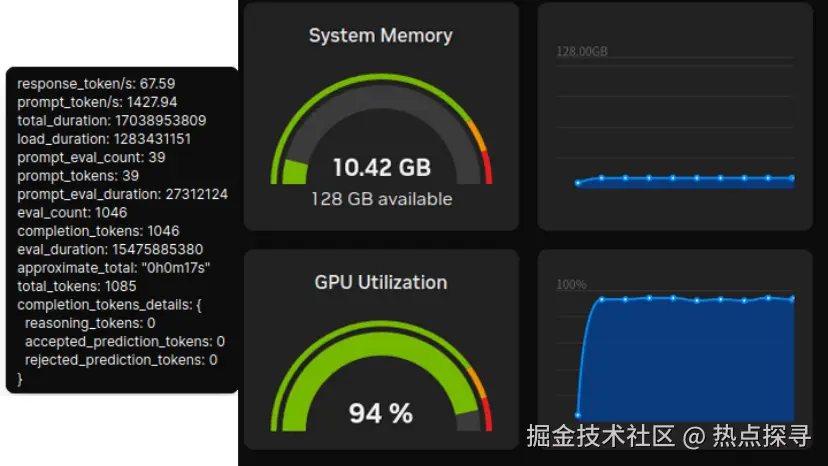The width and height of the screenshot is (828, 466).
Task: Click the GPU Utilization panel title
Action: (x=380, y=283)
